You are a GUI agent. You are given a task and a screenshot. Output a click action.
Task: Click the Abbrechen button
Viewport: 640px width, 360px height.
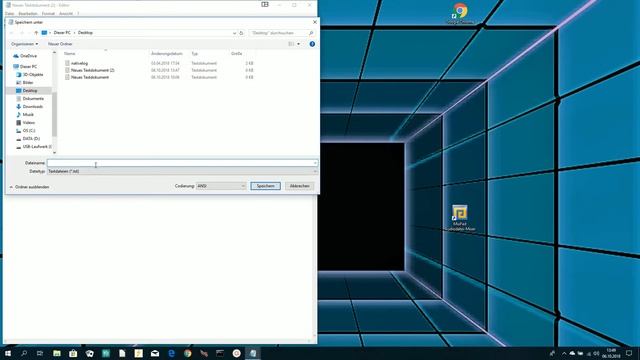300,186
